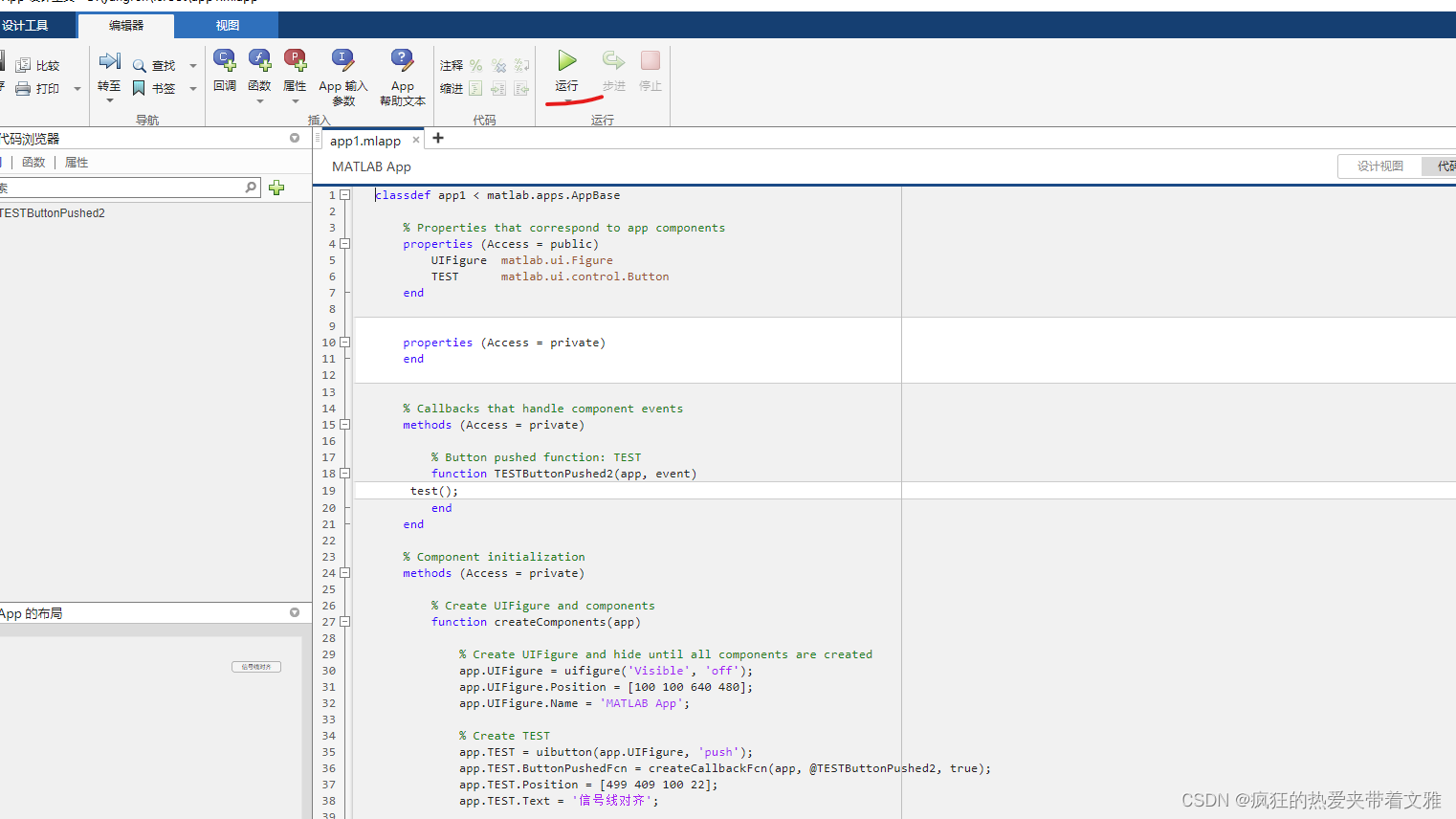Click the 查找 (Find) magnifier icon
This screenshot has width=1456, height=819.
(x=140, y=65)
